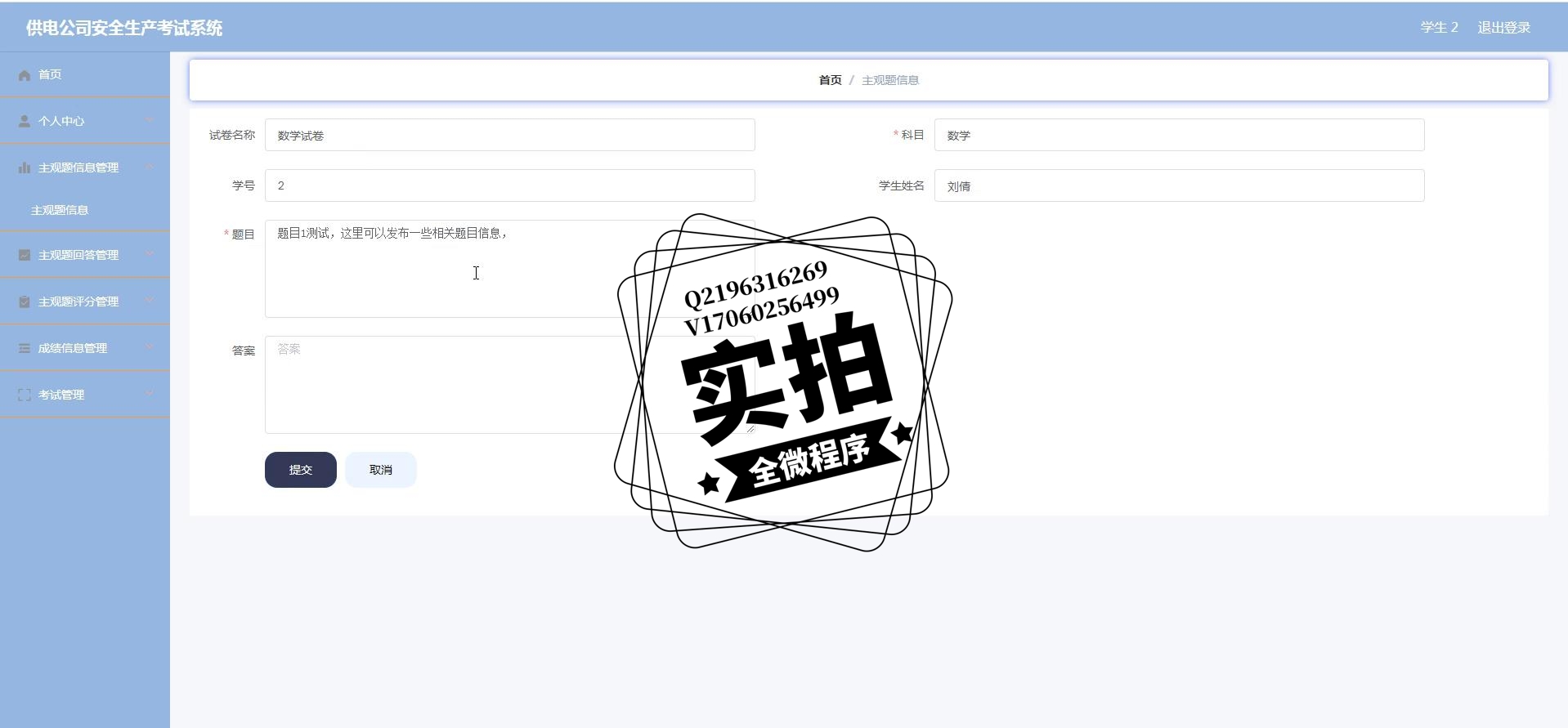The image size is (1568, 728).
Task: Expand the 主观题回答管理 chevron
Action: pos(150,254)
